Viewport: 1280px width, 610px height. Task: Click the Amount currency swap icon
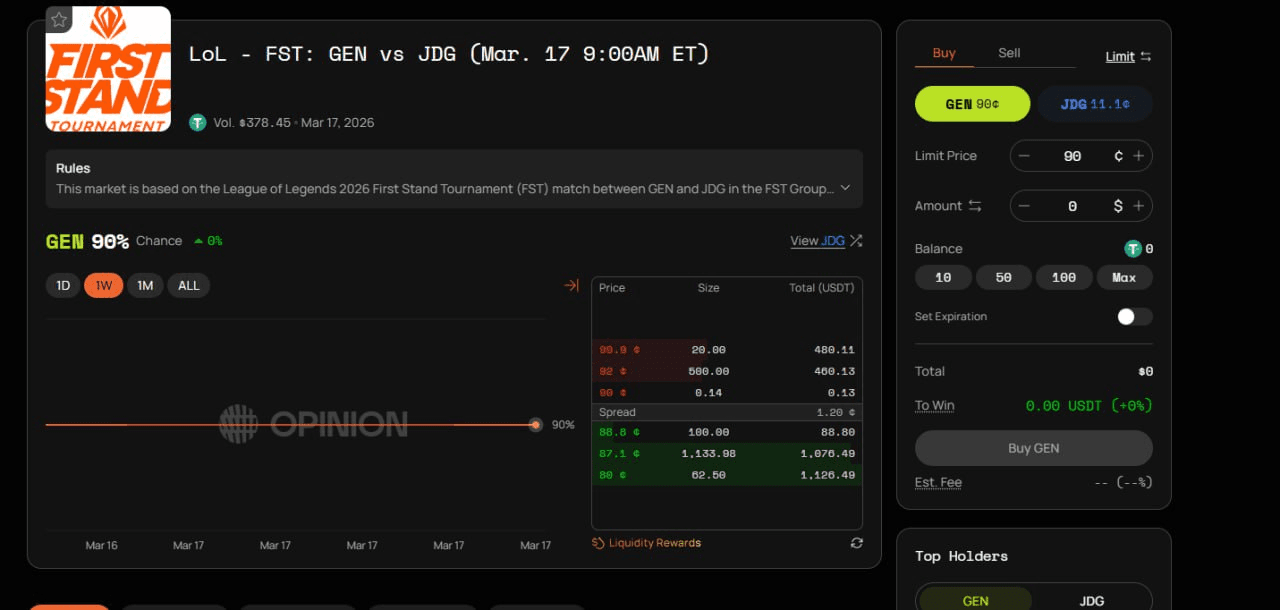click(x=975, y=206)
